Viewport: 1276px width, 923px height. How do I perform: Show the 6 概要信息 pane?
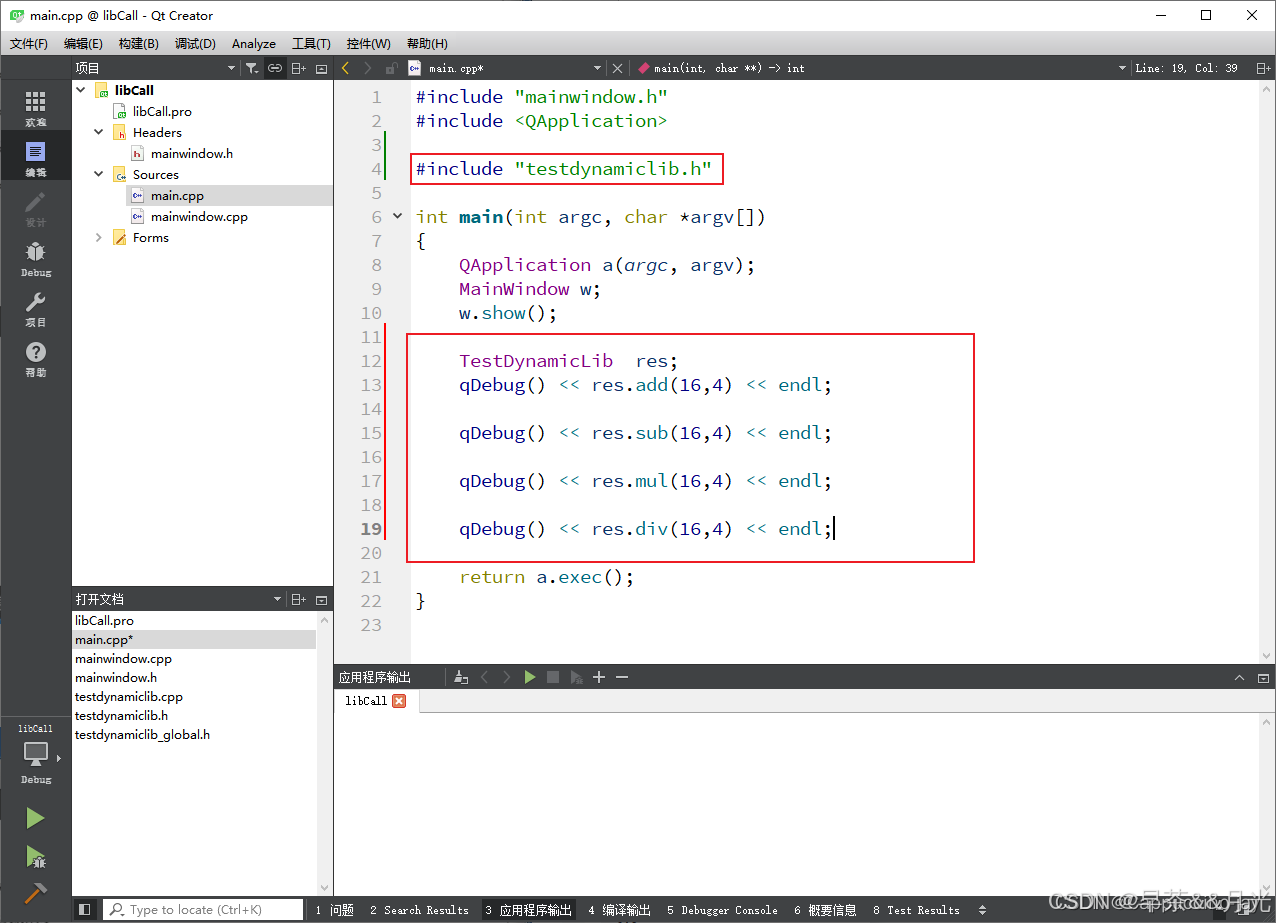pyautogui.click(x=825, y=910)
